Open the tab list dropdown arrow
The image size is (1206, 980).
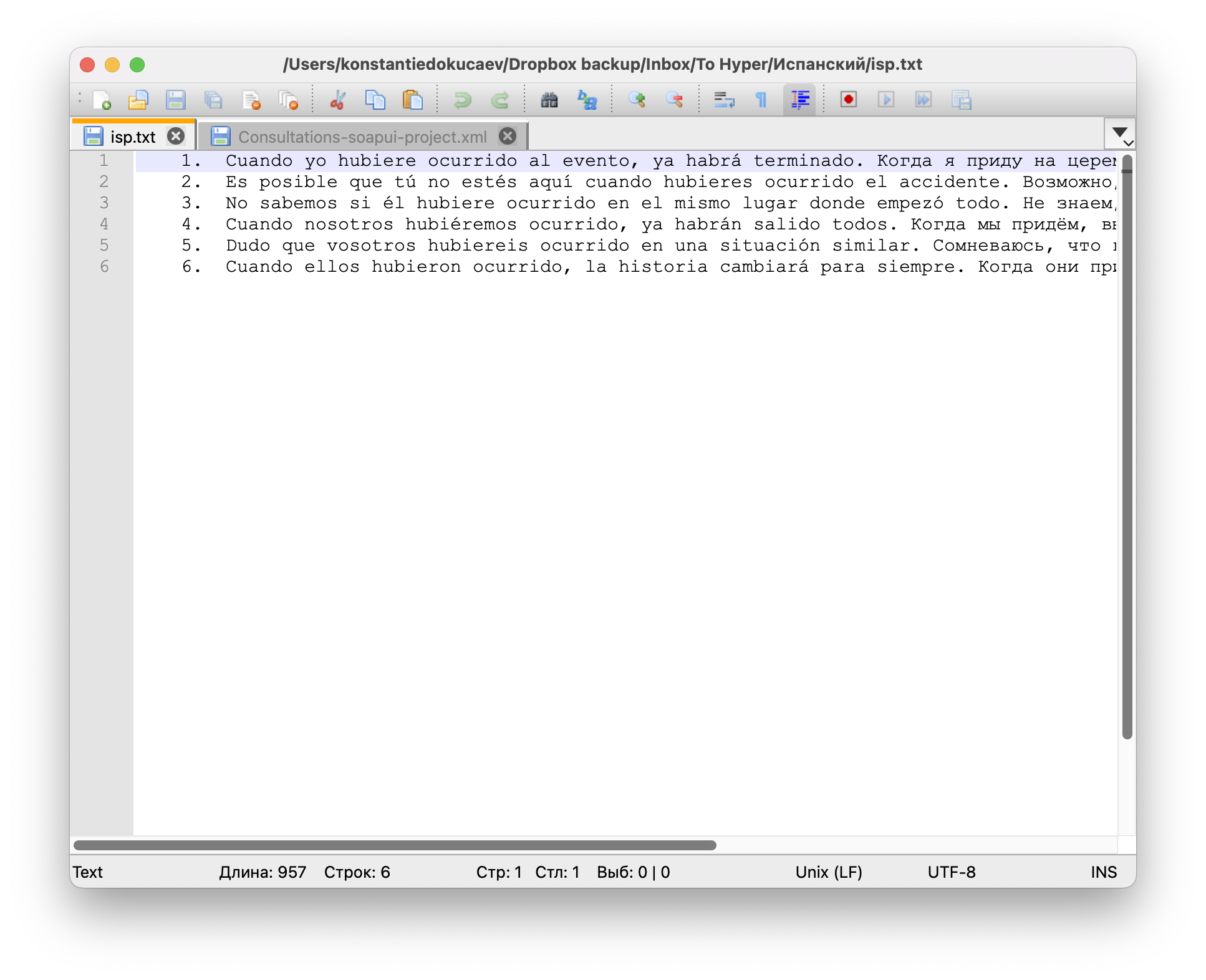tap(1119, 133)
